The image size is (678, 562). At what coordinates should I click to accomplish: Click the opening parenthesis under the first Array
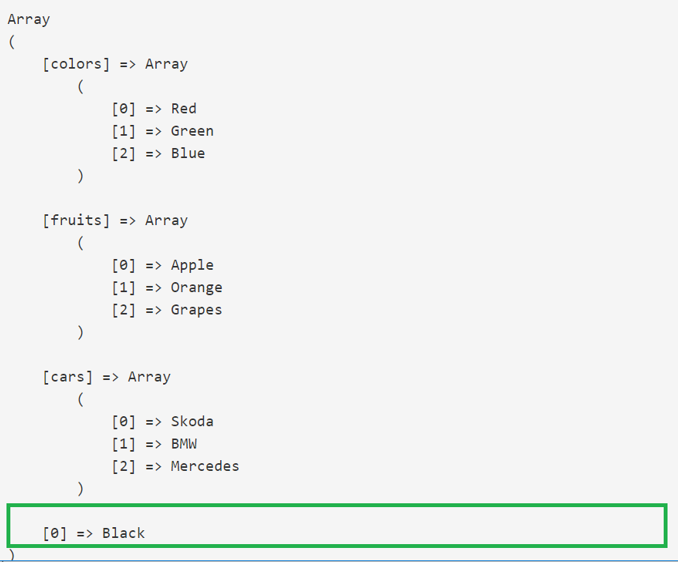pos(11,42)
